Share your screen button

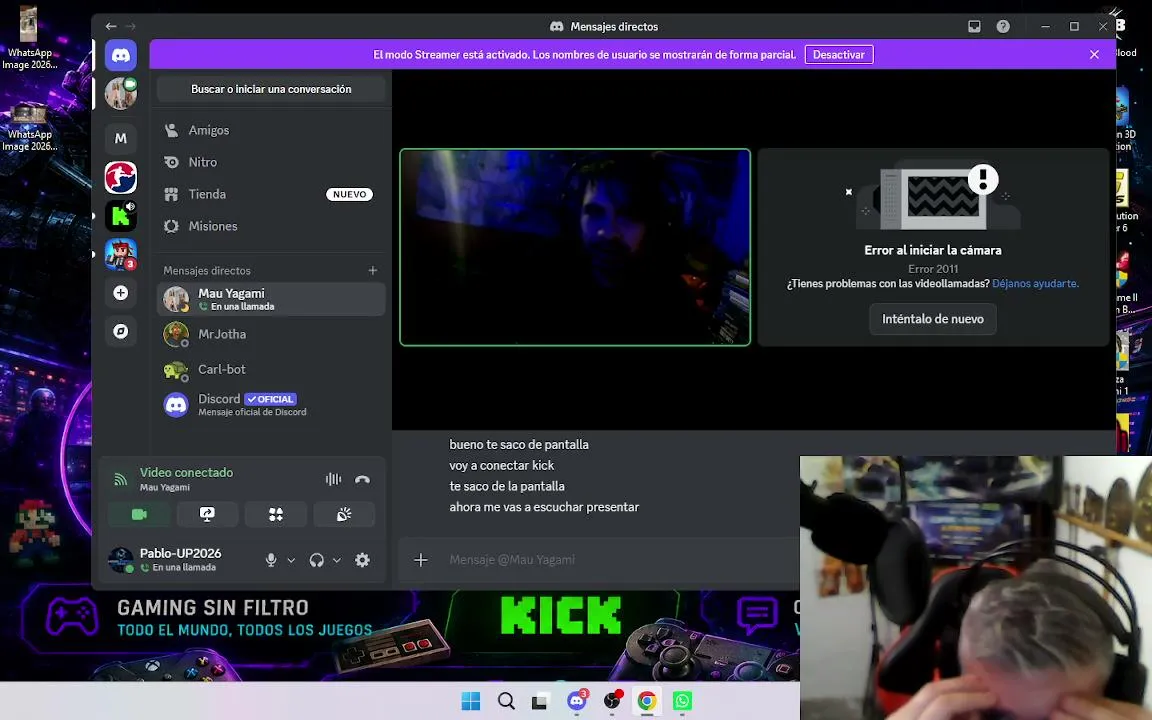click(x=207, y=514)
